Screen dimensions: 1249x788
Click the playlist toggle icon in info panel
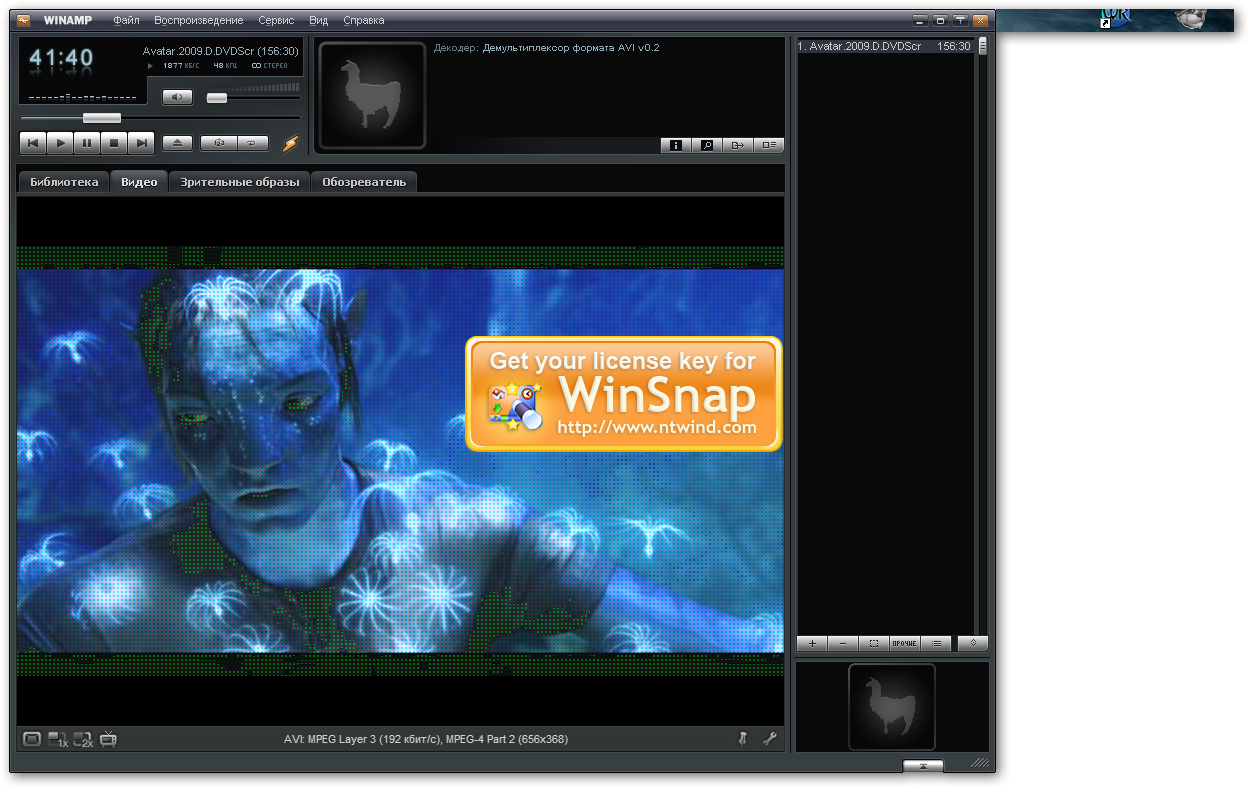point(769,145)
